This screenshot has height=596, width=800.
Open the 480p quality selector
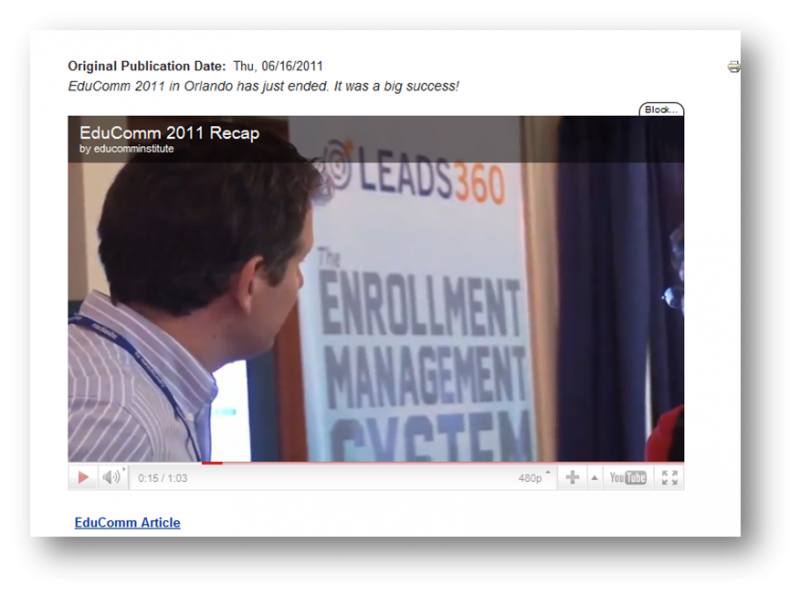tap(532, 478)
